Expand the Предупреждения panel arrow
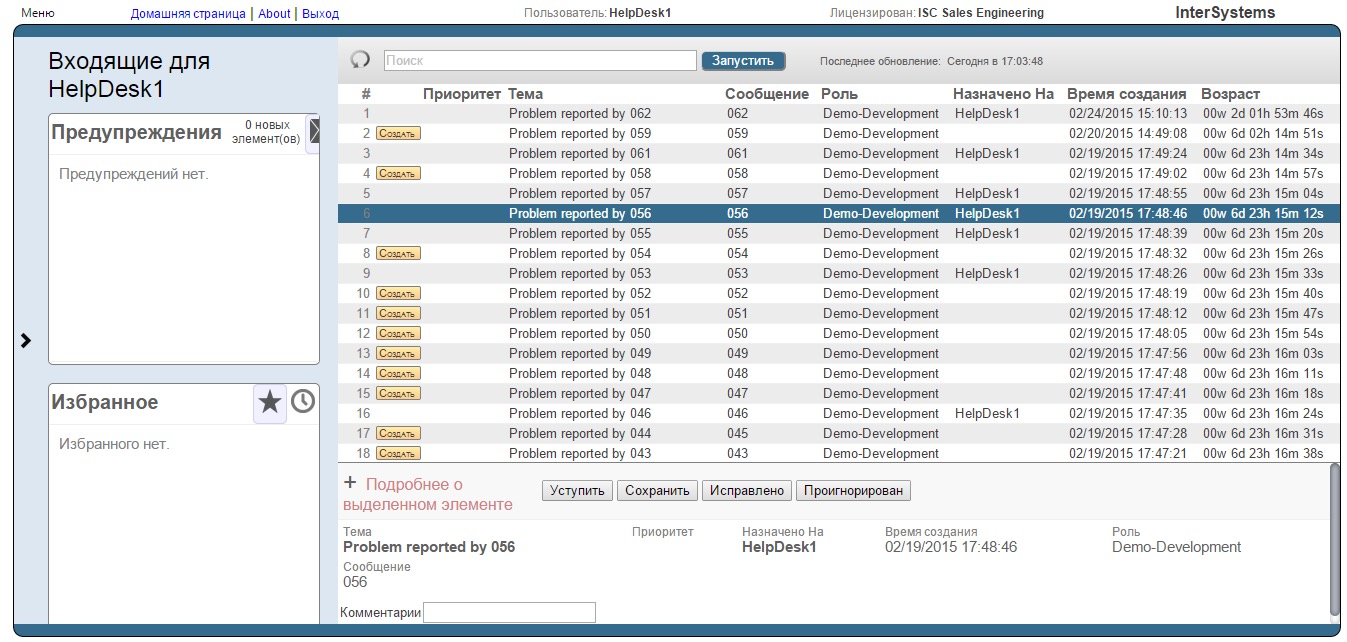 pyautogui.click(x=314, y=130)
